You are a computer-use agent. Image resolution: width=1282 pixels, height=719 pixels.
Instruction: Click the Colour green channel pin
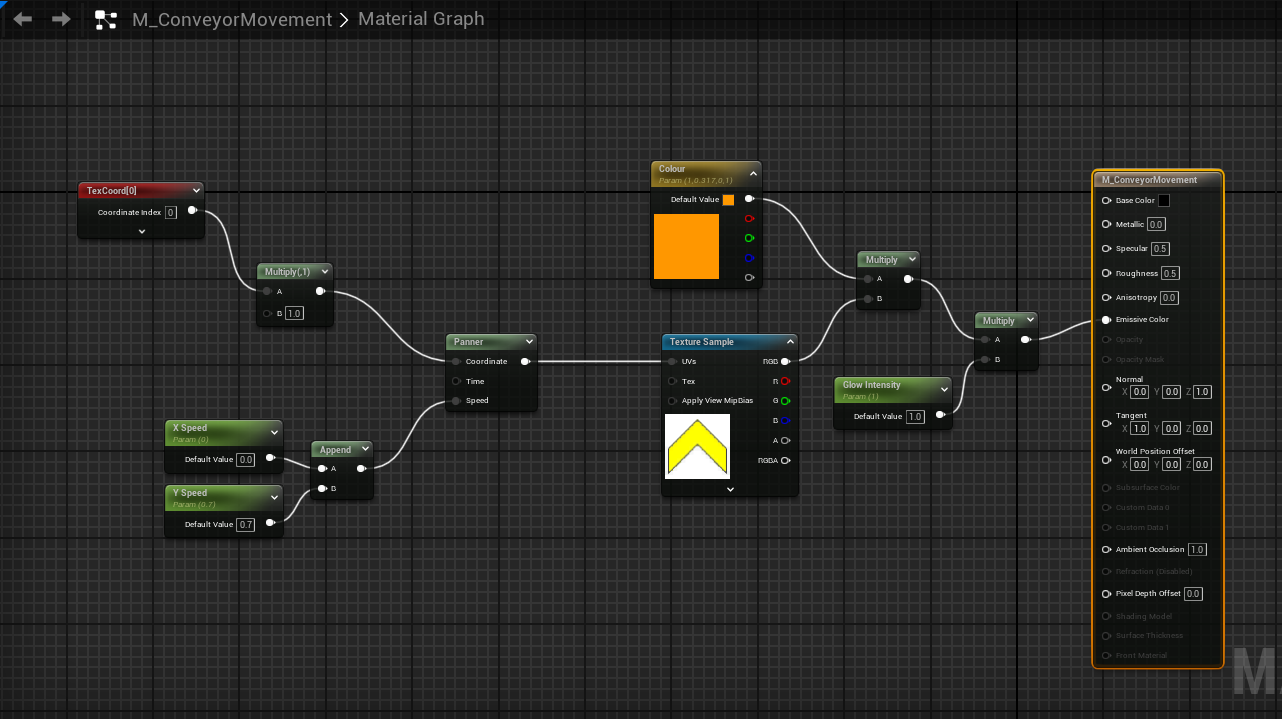[749, 238]
